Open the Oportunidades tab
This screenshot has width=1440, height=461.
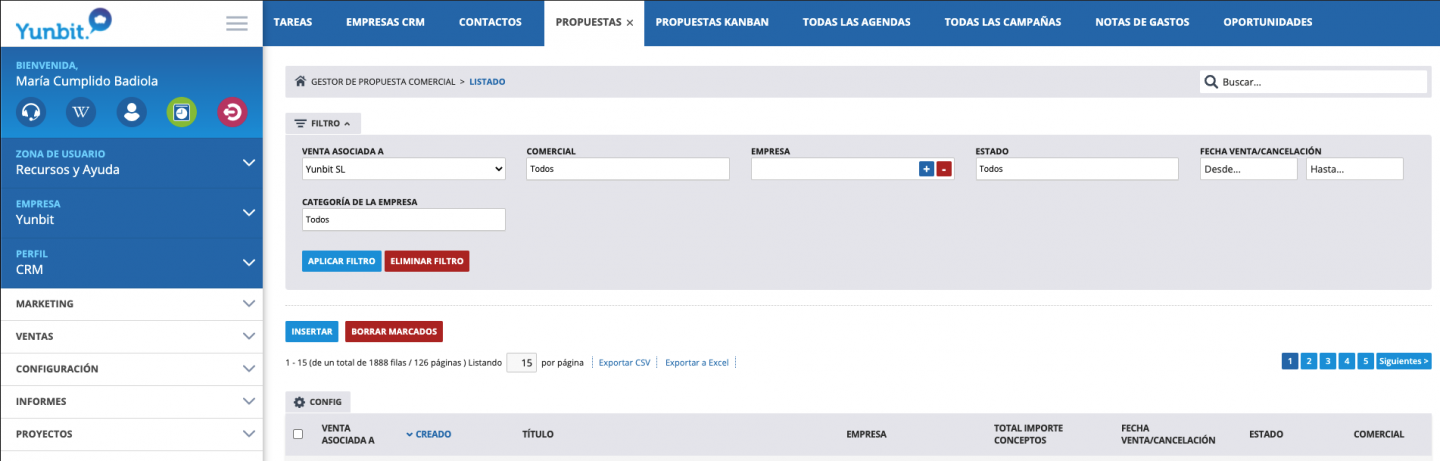click(x=1267, y=22)
